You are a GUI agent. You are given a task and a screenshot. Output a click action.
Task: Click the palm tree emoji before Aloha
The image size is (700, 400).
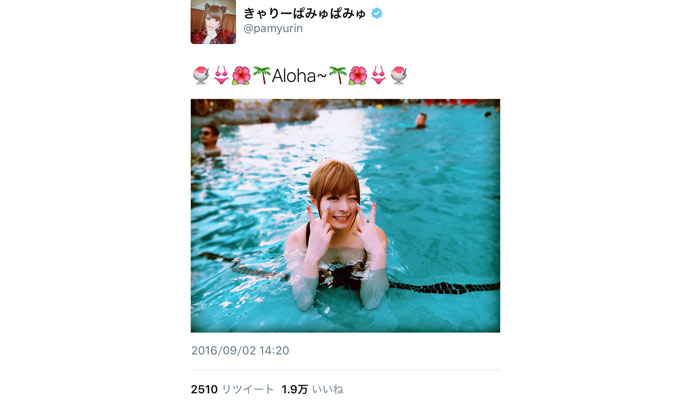(x=262, y=75)
